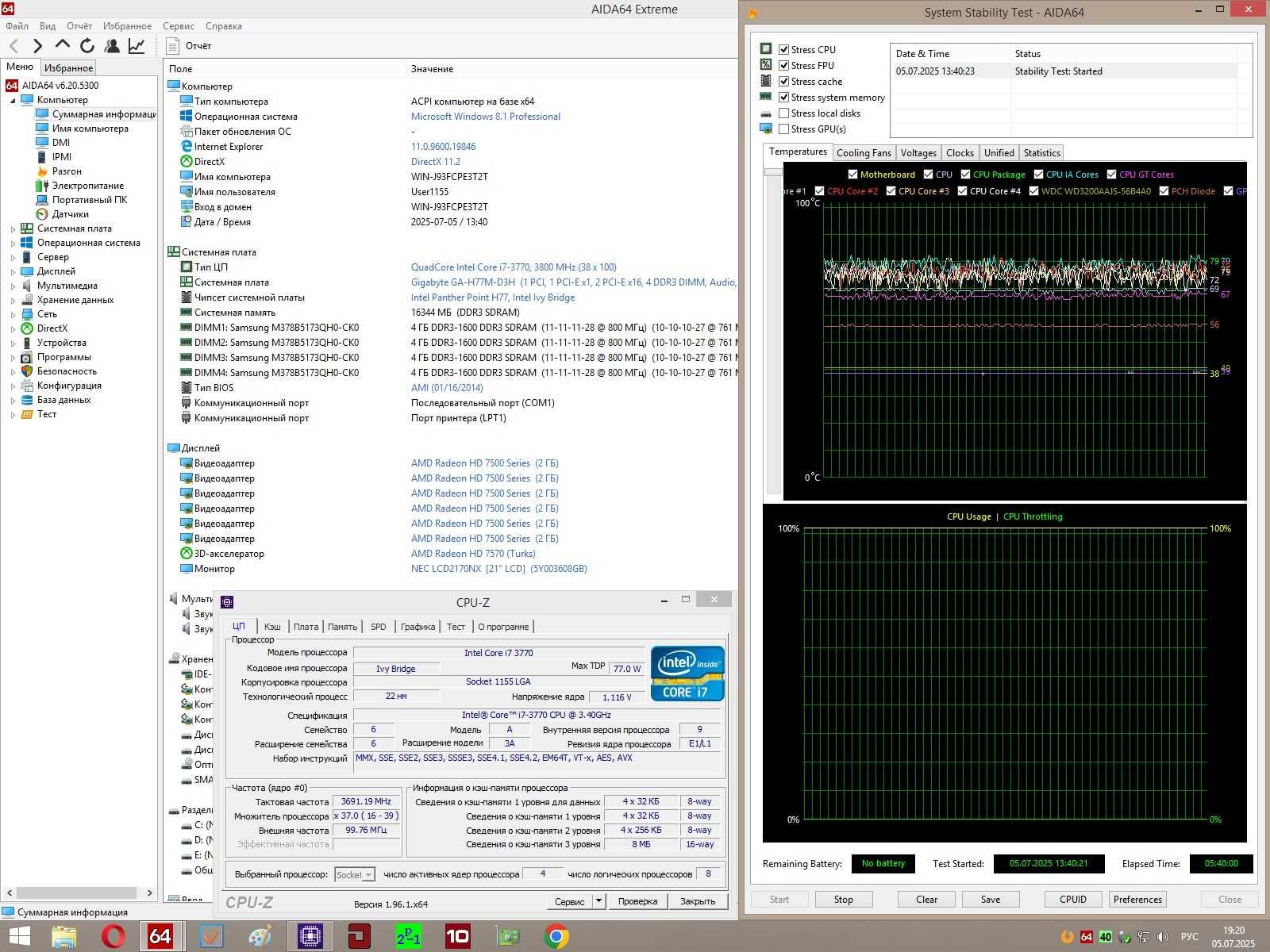
Task: Open the Сервис dropdown arrow in CPU-Z
Action: 599,901
